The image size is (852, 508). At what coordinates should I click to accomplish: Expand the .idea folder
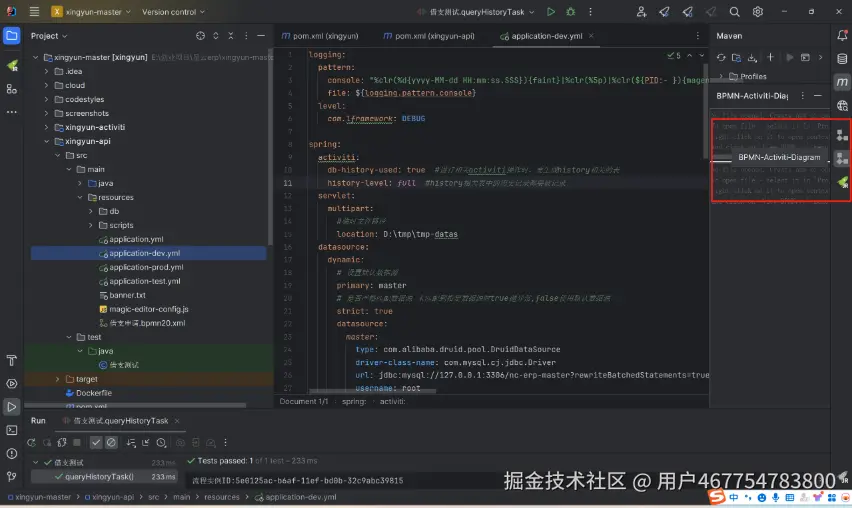pyautogui.click(x=47, y=71)
